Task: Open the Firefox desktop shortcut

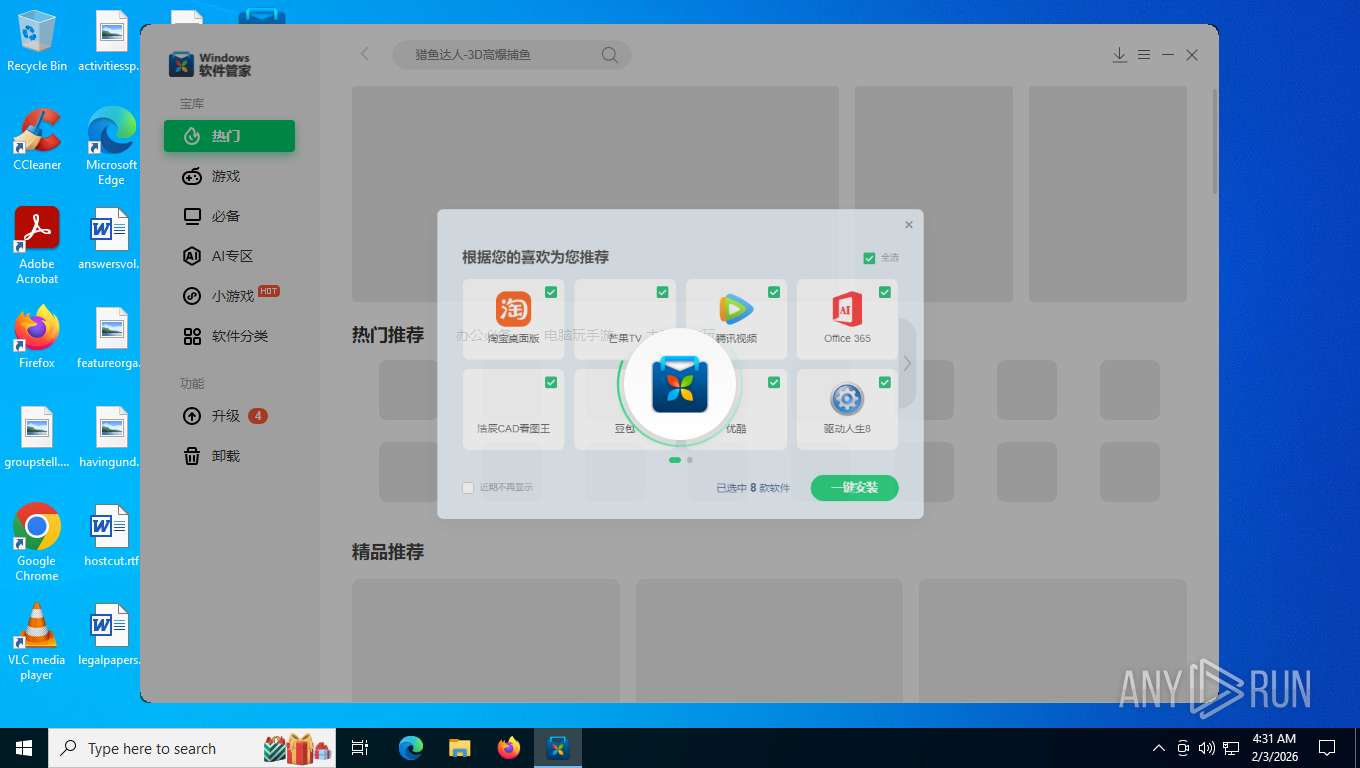Action: (x=37, y=338)
